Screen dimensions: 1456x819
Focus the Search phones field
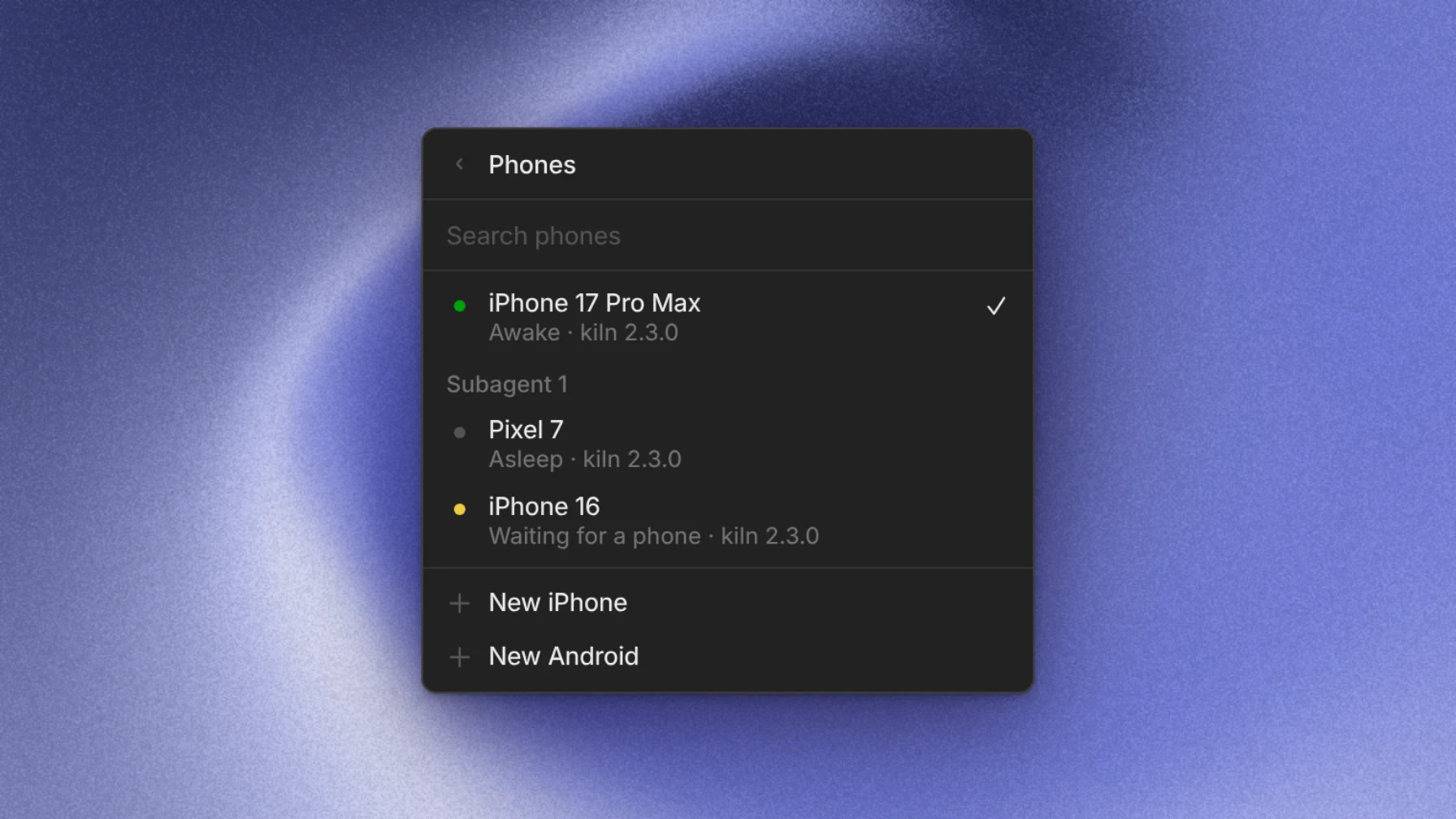[x=727, y=236]
